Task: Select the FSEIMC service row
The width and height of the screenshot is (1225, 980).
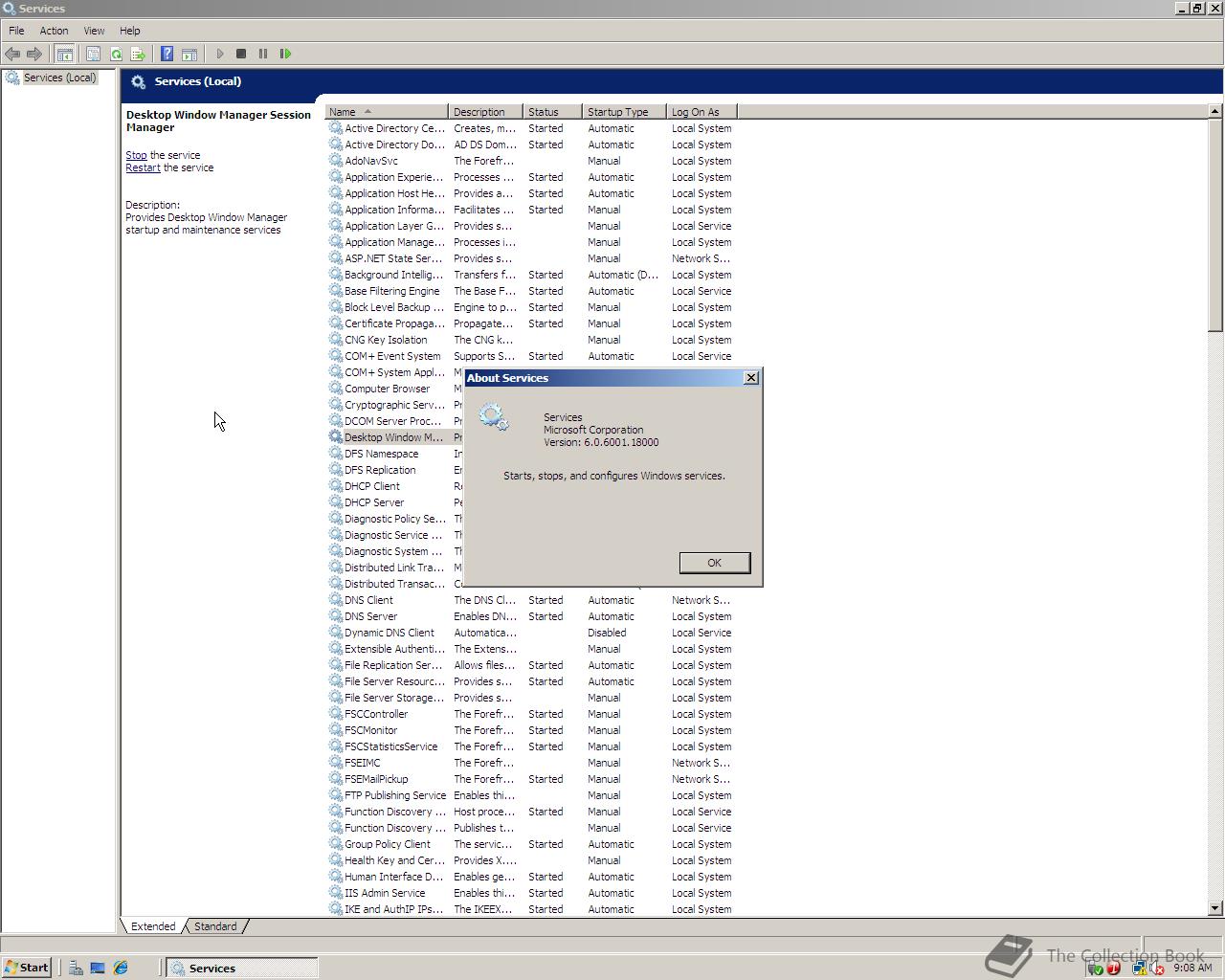Action: click(531, 763)
